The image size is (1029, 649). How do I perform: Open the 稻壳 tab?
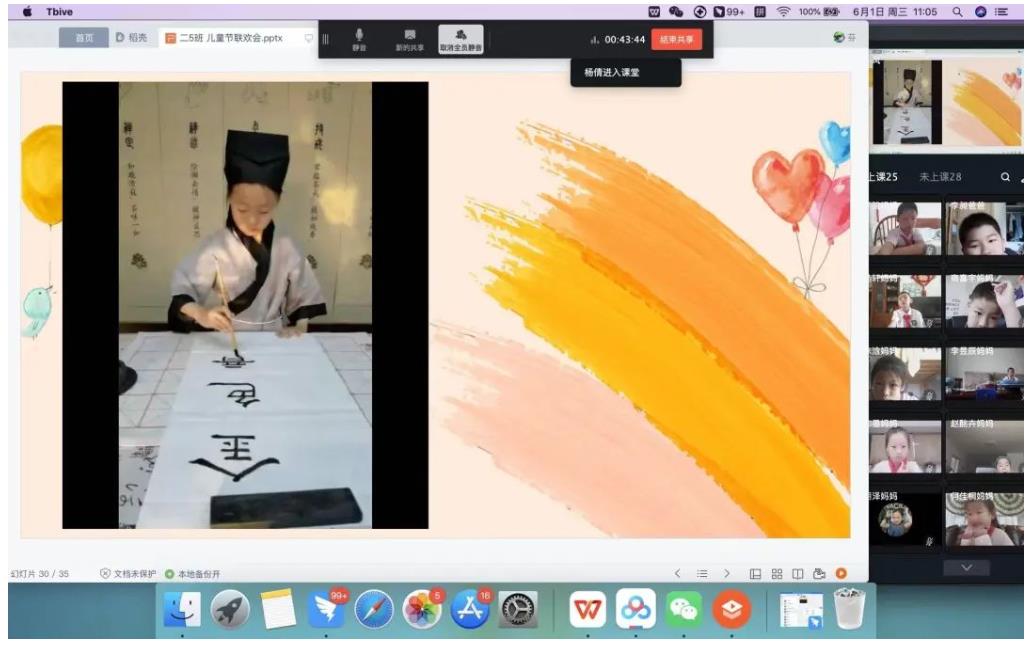(x=132, y=38)
